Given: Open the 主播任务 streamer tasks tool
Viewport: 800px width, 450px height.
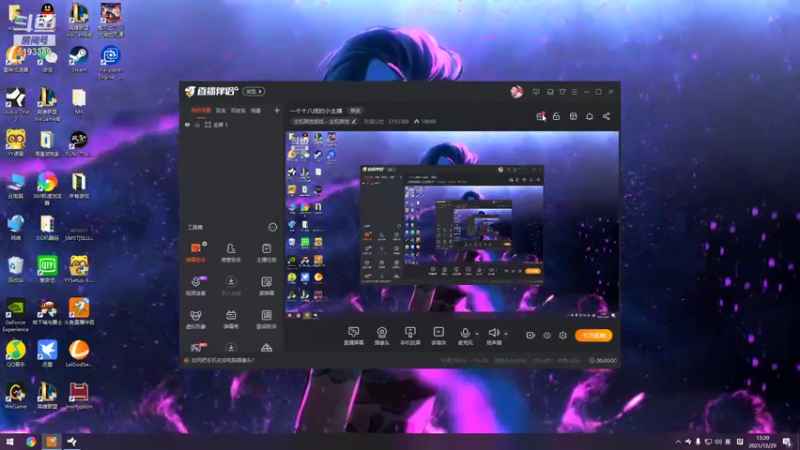Looking at the screenshot, I should 266,252.
